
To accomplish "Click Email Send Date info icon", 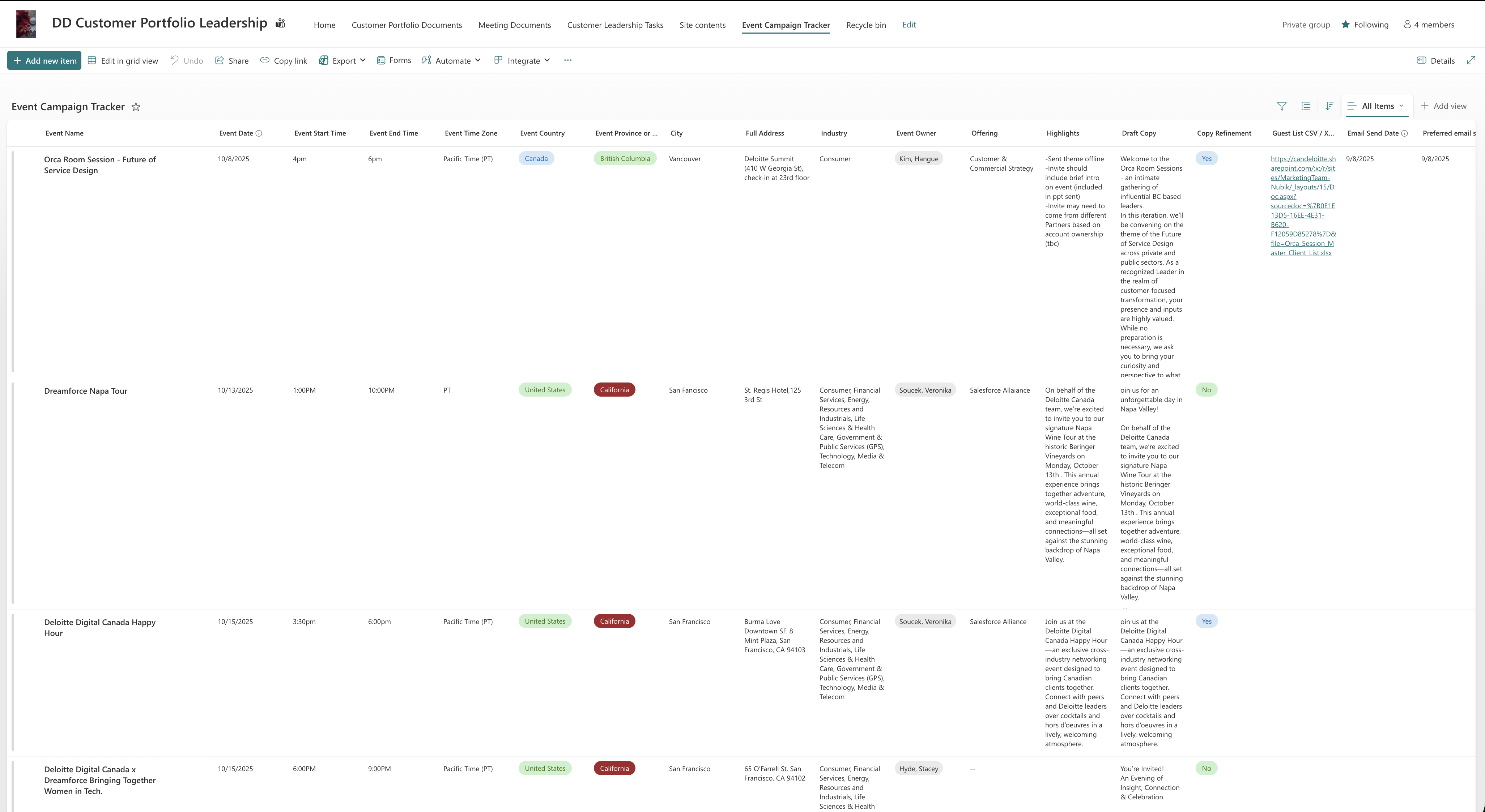I will coord(1404,133).
